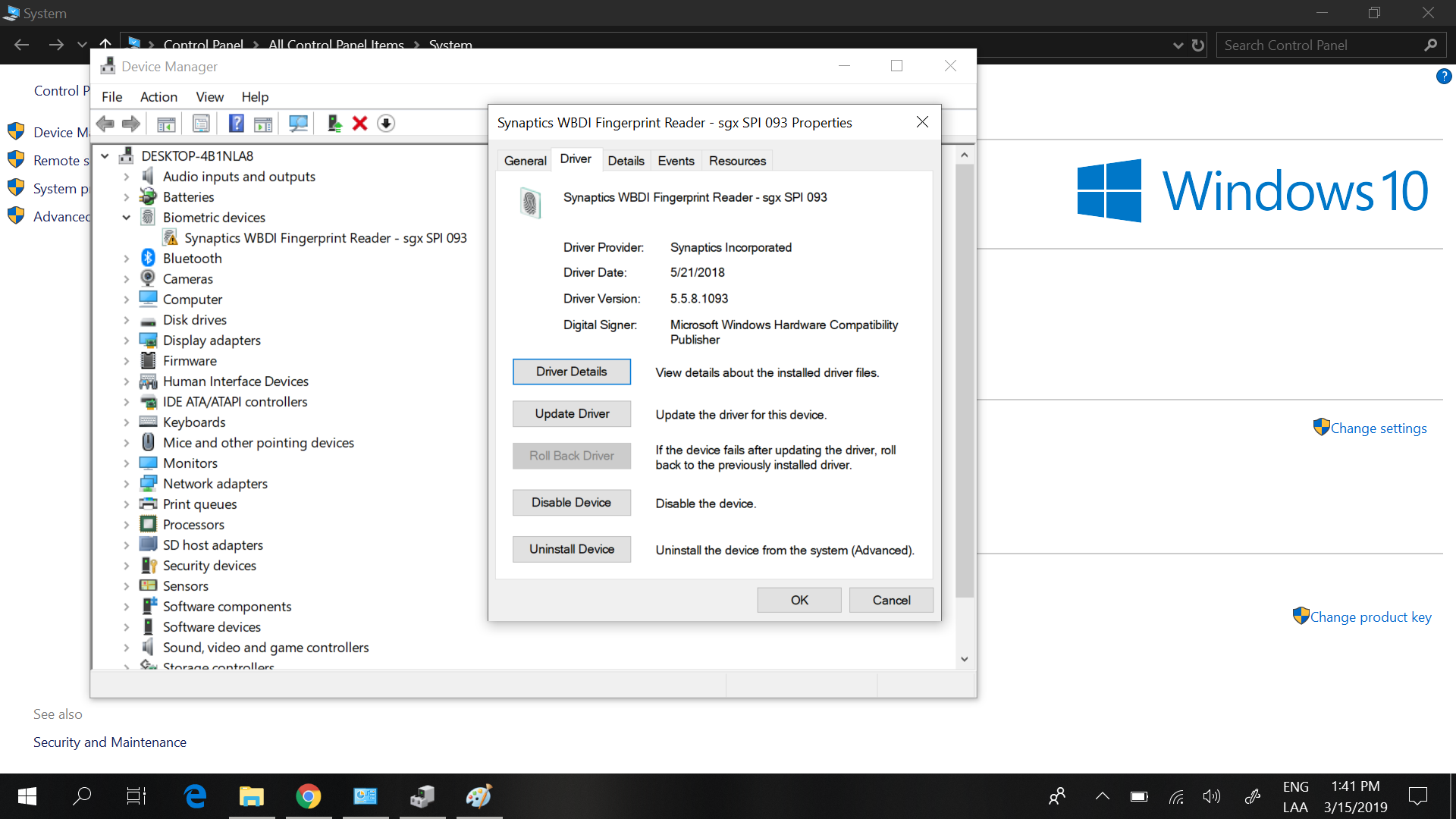This screenshot has height=819, width=1456.
Task: Open Security and Maintenance link
Action: 109,742
